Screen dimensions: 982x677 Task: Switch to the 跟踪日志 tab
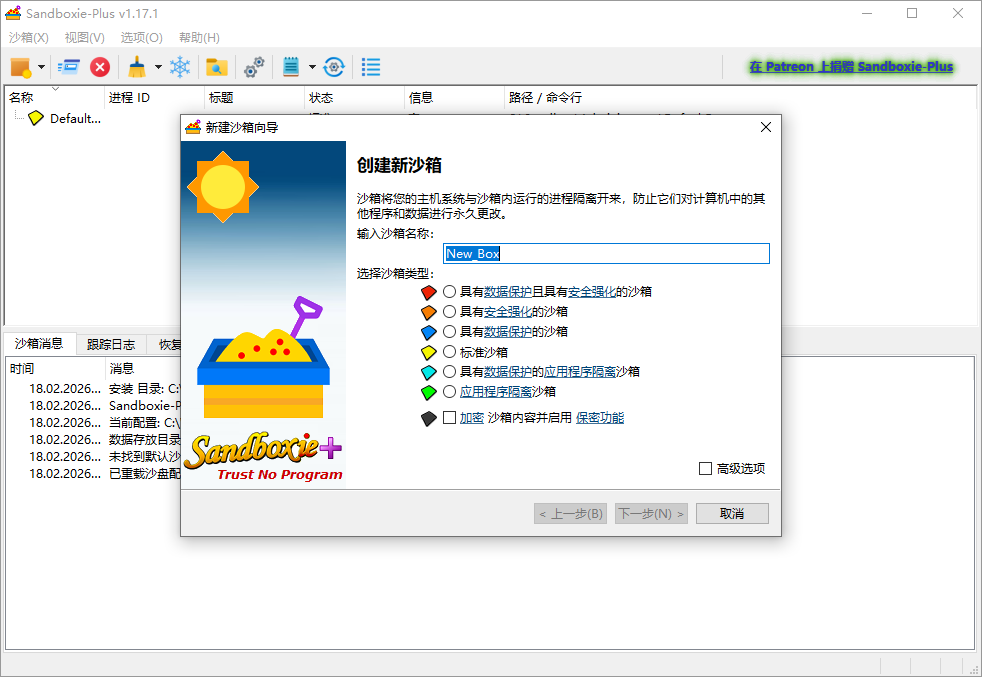click(x=110, y=343)
